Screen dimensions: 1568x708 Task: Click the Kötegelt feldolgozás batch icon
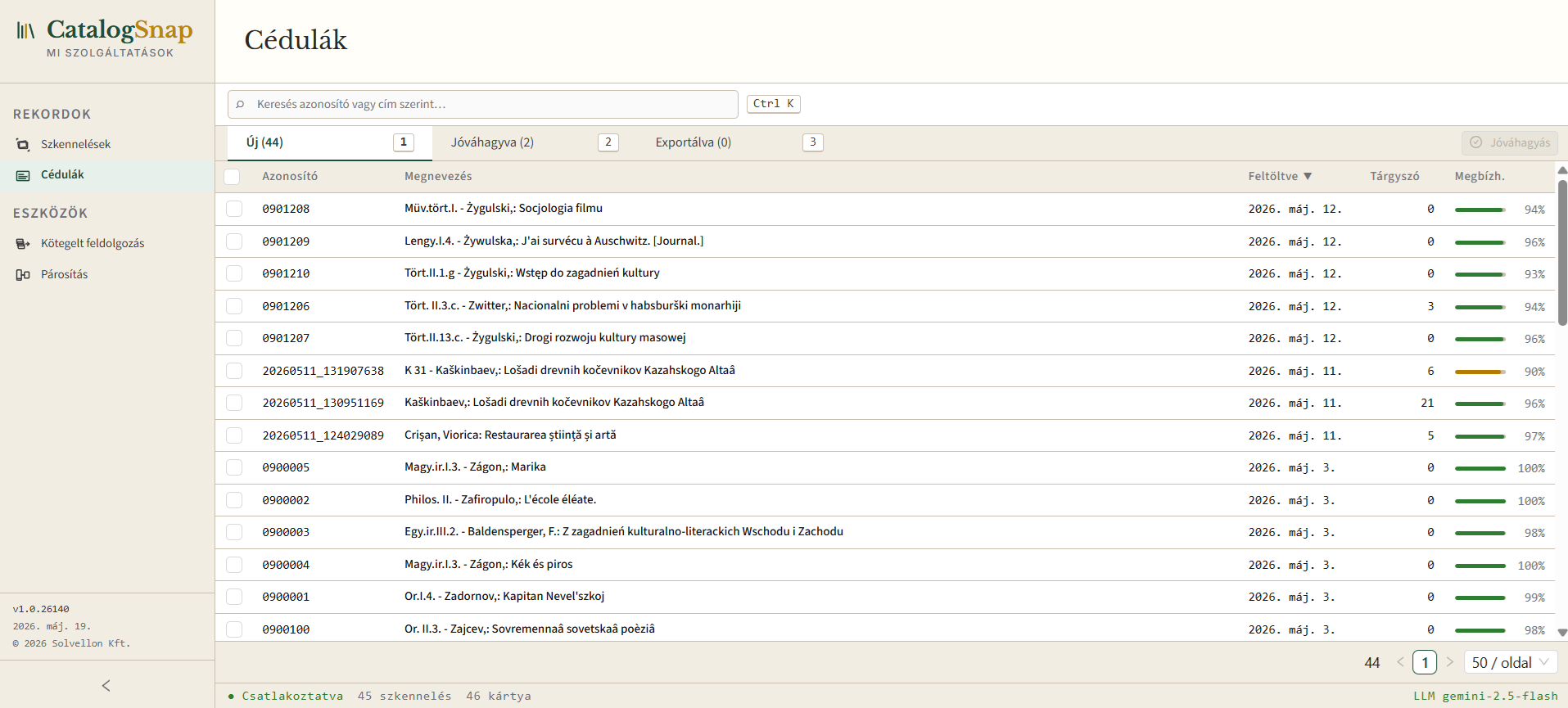23,244
